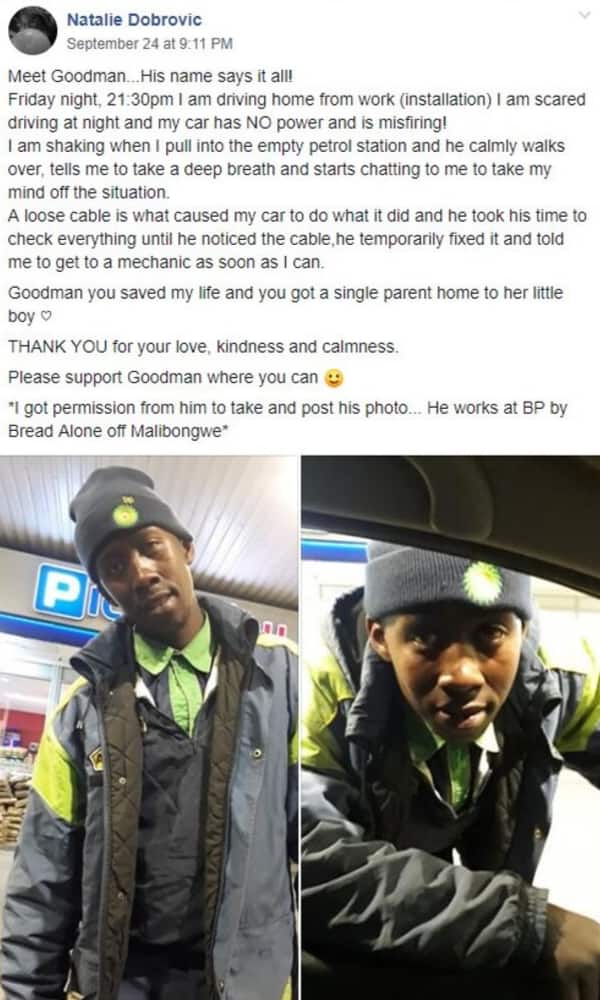Click the Natalie Dobrovic name link

pyautogui.click(x=134, y=20)
